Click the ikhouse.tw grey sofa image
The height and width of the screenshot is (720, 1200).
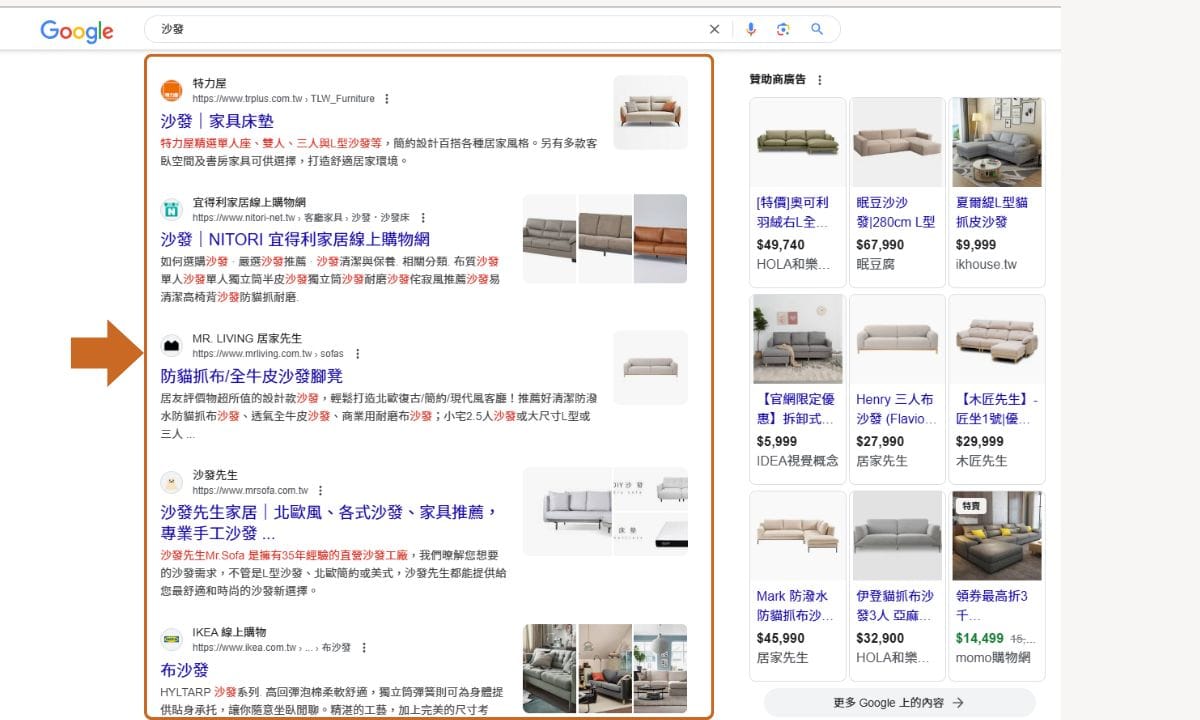996,142
